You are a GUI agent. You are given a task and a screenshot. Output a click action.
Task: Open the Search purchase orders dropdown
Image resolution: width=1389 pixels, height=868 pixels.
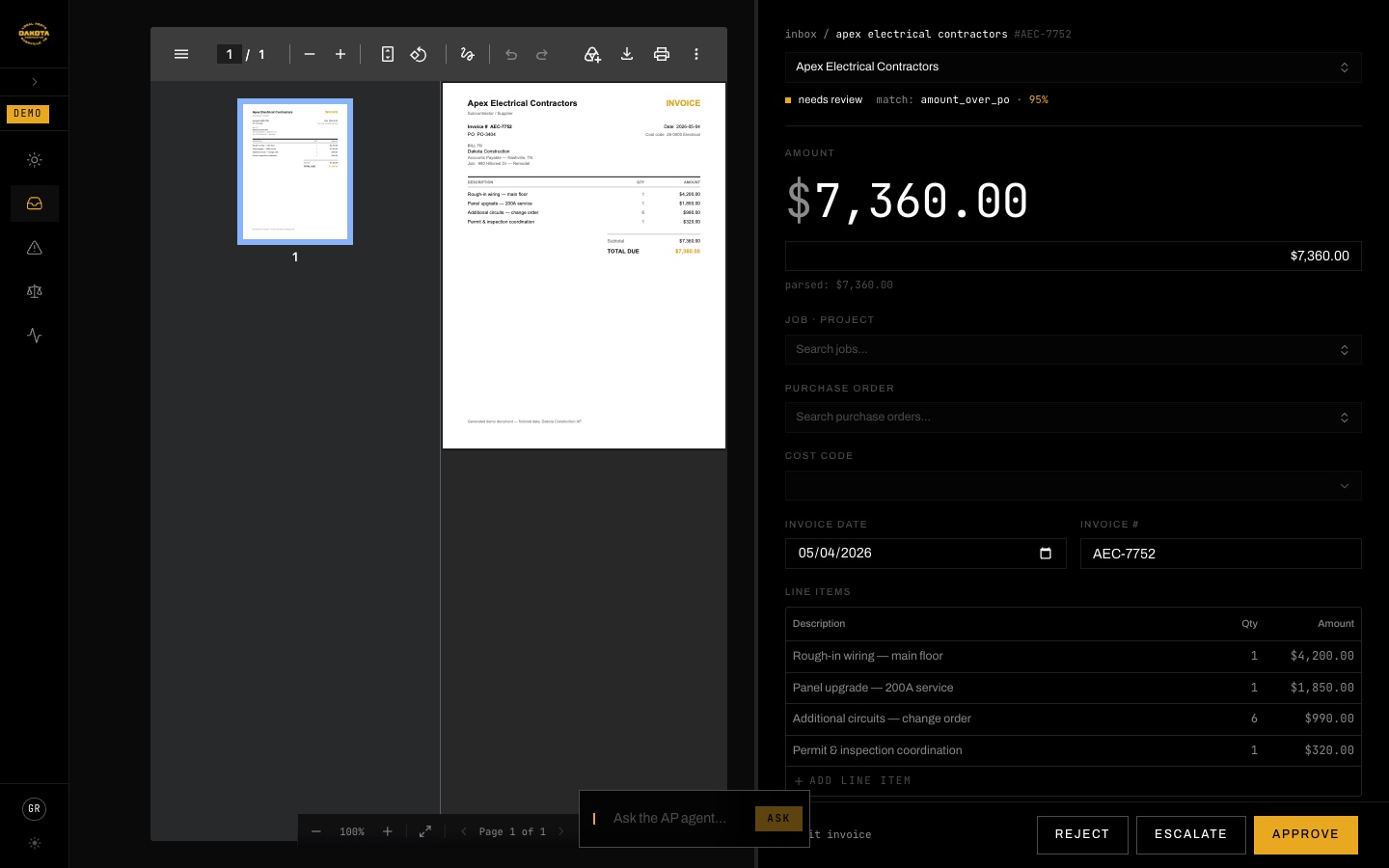click(1073, 417)
